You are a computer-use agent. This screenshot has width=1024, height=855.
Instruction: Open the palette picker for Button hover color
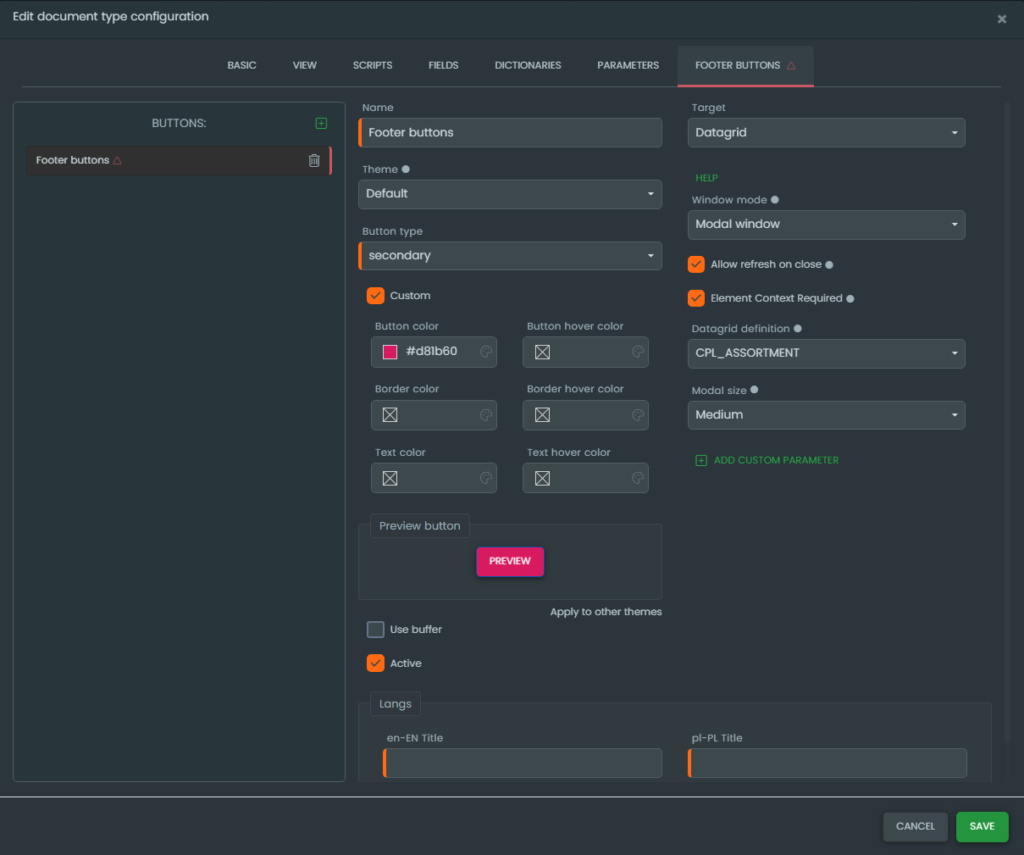[637, 352]
